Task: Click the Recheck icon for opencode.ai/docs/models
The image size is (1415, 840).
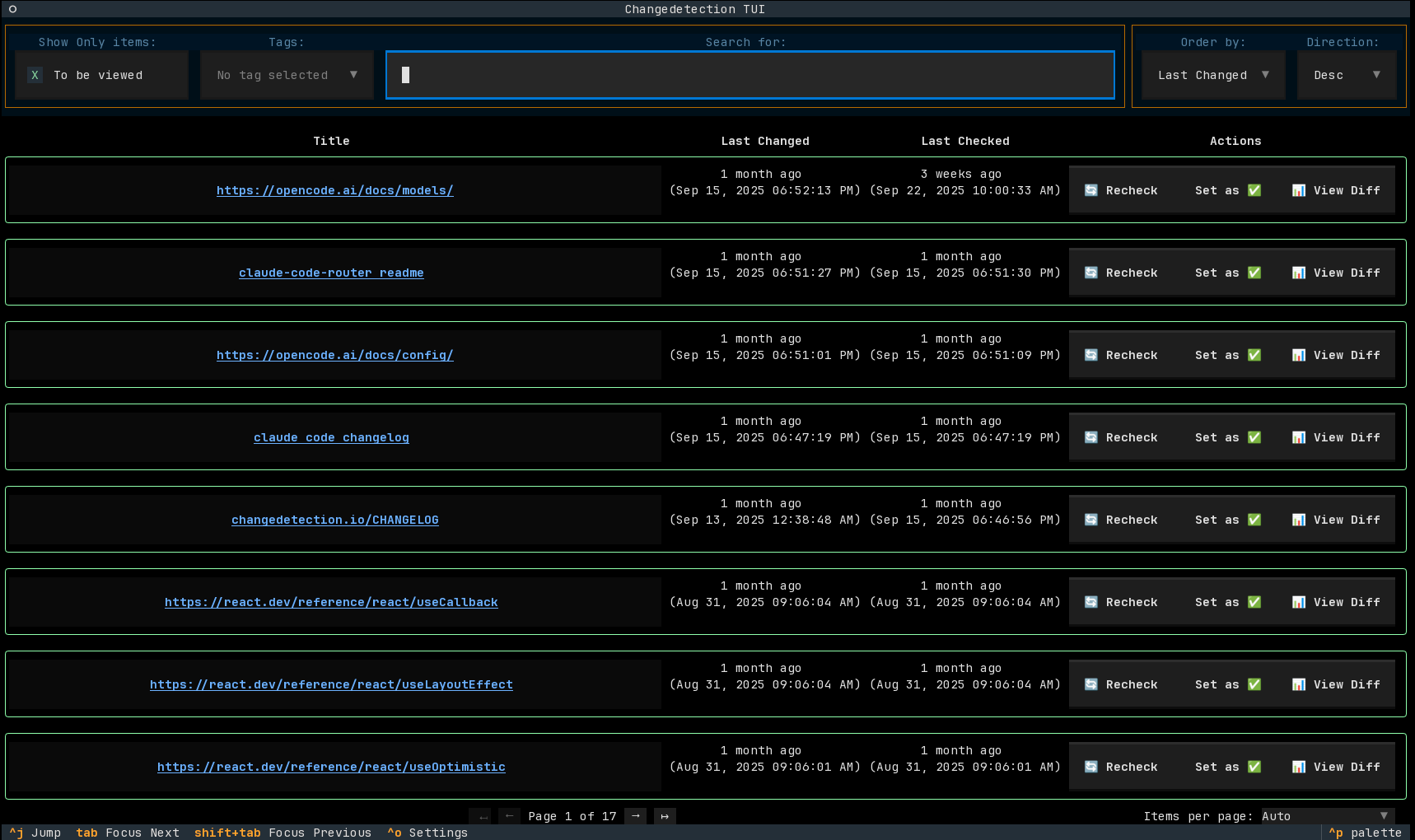Action: (1090, 190)
